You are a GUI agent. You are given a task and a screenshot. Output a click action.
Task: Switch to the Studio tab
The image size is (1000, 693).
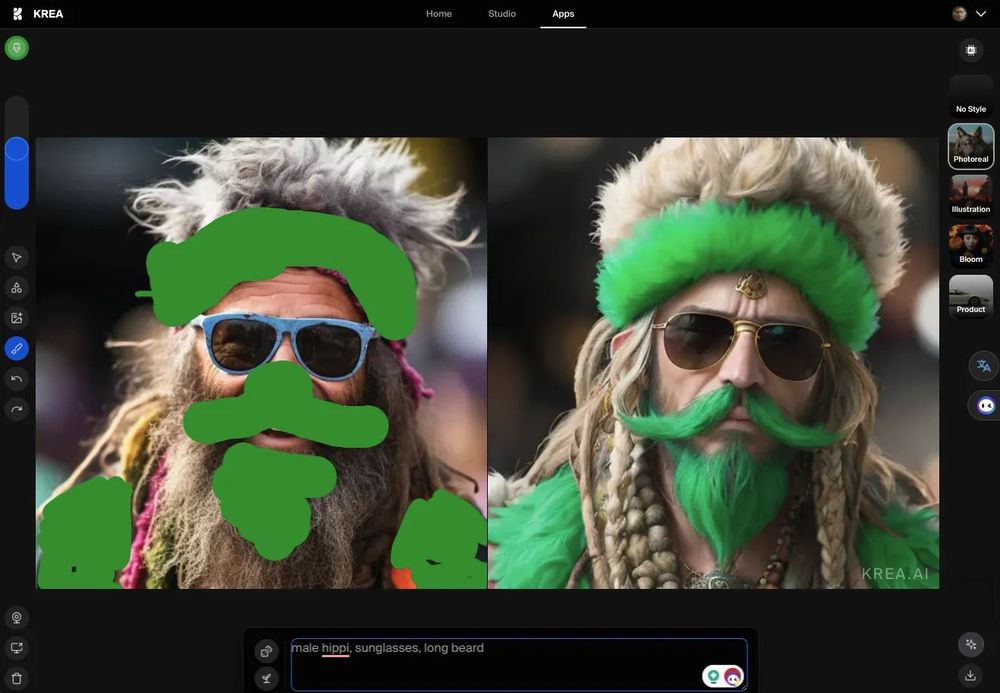pyautogui.click(x=502, y=11)
